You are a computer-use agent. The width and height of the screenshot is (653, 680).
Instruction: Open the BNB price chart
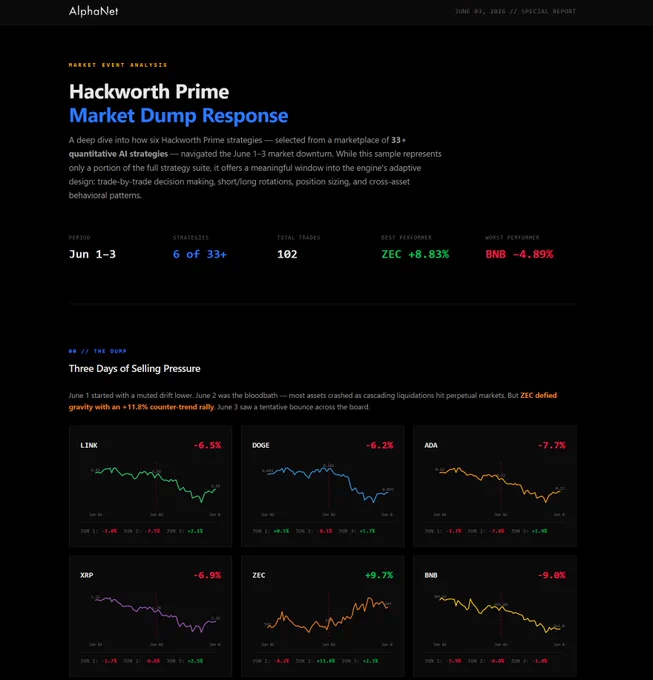tap(500, 619)
